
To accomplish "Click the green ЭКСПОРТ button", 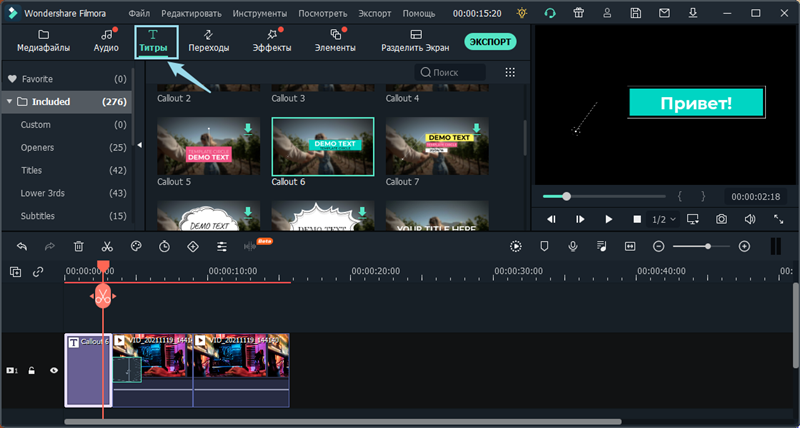I will [490, 42].
